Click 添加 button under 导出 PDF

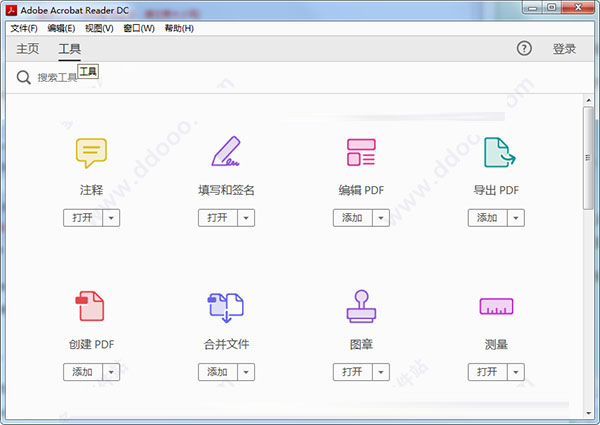pos(488,218)
